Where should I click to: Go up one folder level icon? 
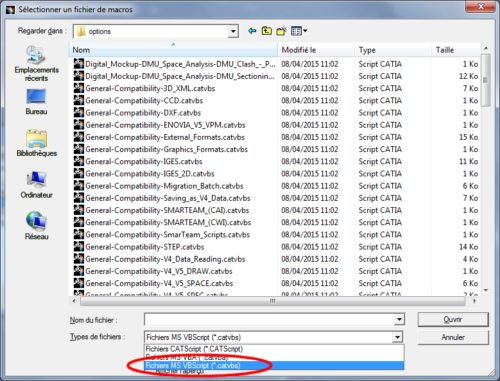[266, 31]
